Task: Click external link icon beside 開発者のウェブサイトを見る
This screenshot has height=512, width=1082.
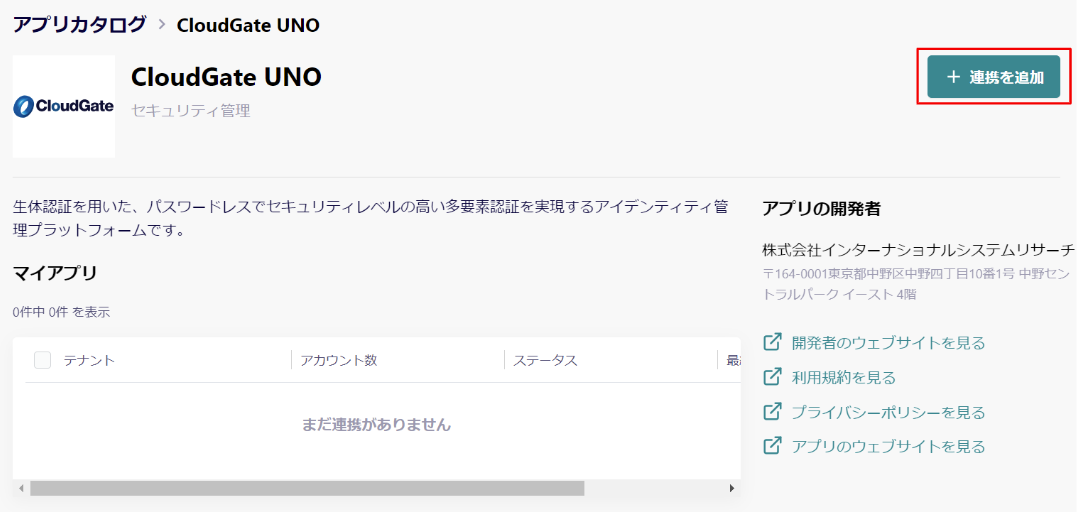Action: pyautogui.click(x=772, y=342)
